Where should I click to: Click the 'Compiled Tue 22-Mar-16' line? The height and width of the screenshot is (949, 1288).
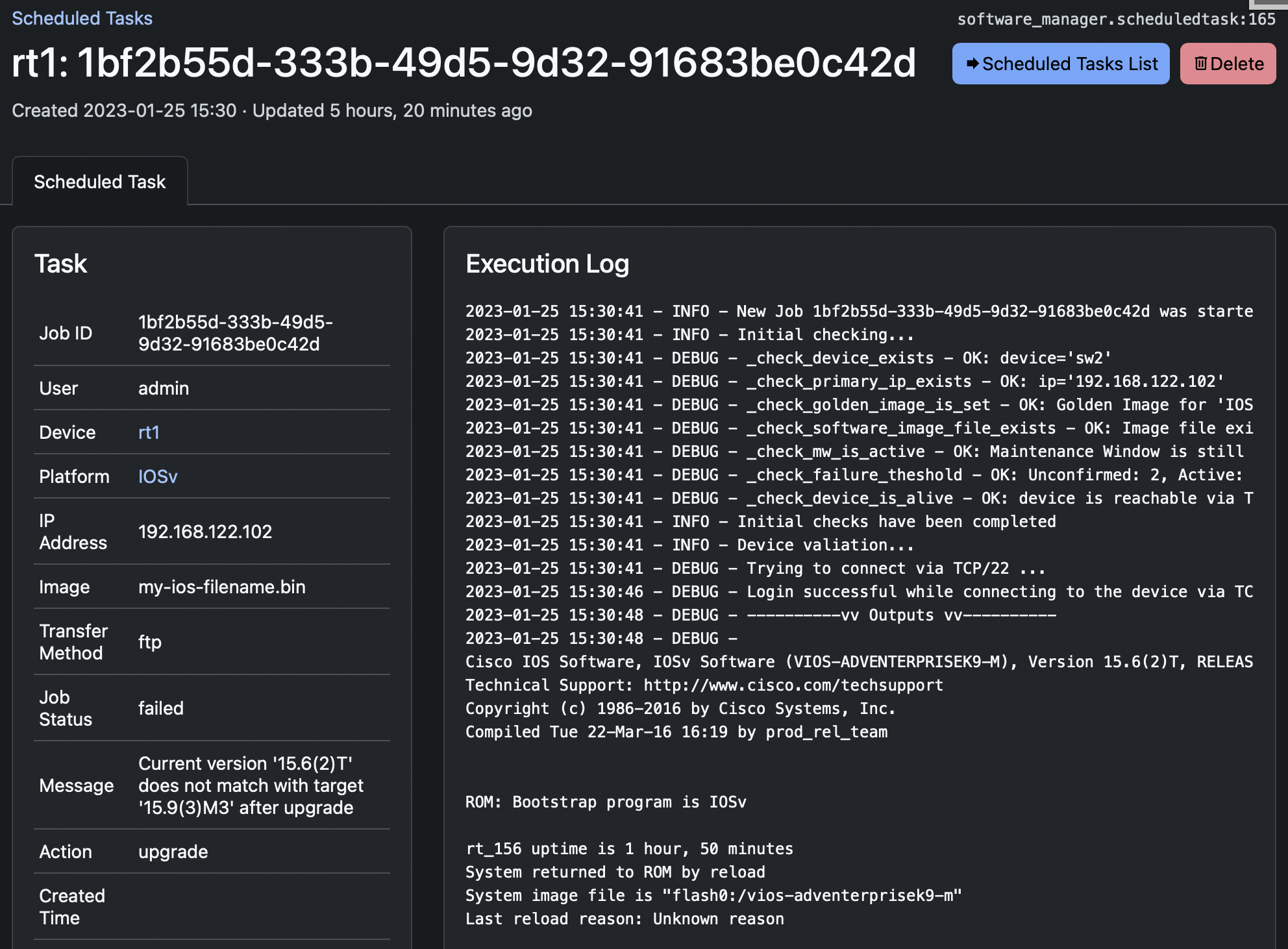[x=676, y=732]
